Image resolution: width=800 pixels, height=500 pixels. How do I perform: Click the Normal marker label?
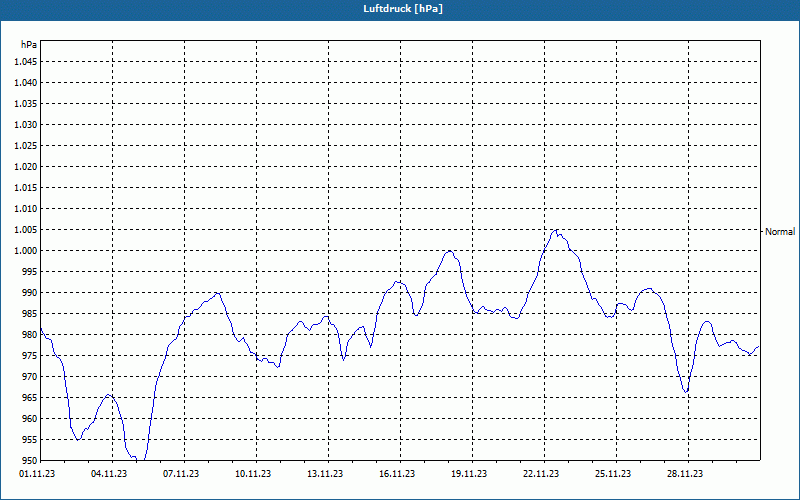(x=780, y=232)
